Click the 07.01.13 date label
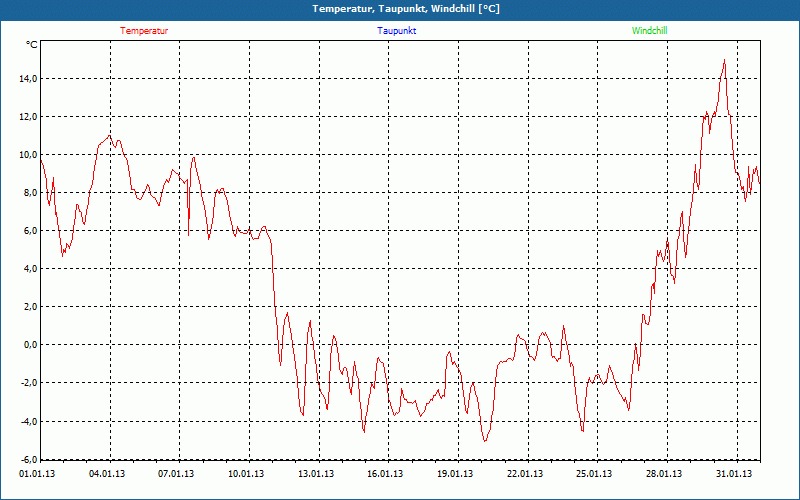800x500 pixels. tap(176, 474)
